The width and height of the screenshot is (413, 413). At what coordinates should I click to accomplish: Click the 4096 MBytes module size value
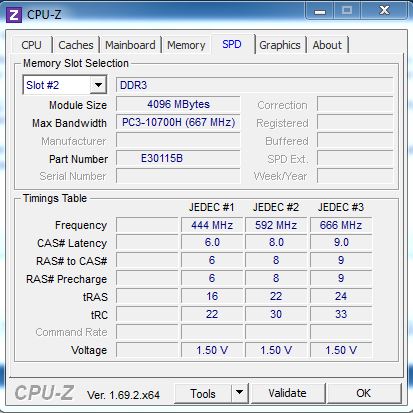point(178,104)
